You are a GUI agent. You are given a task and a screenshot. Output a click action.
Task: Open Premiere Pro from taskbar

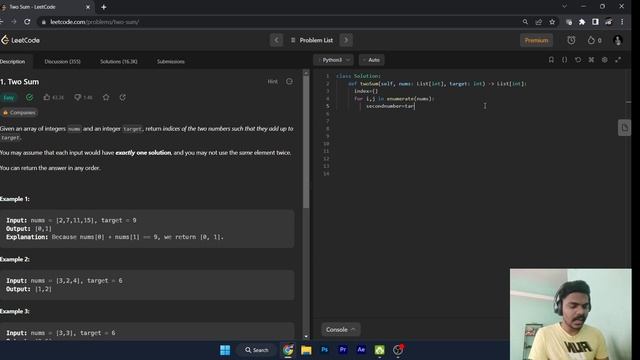click(343, 350)
